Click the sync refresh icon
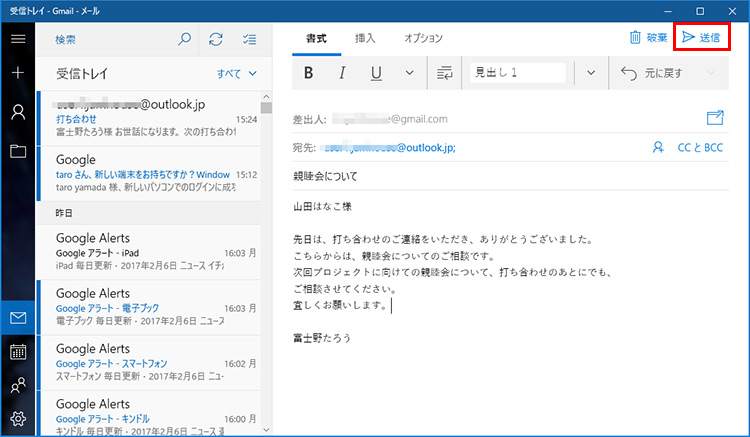The height and width of the screenshot is (437, 750). [x=216, y=39]
